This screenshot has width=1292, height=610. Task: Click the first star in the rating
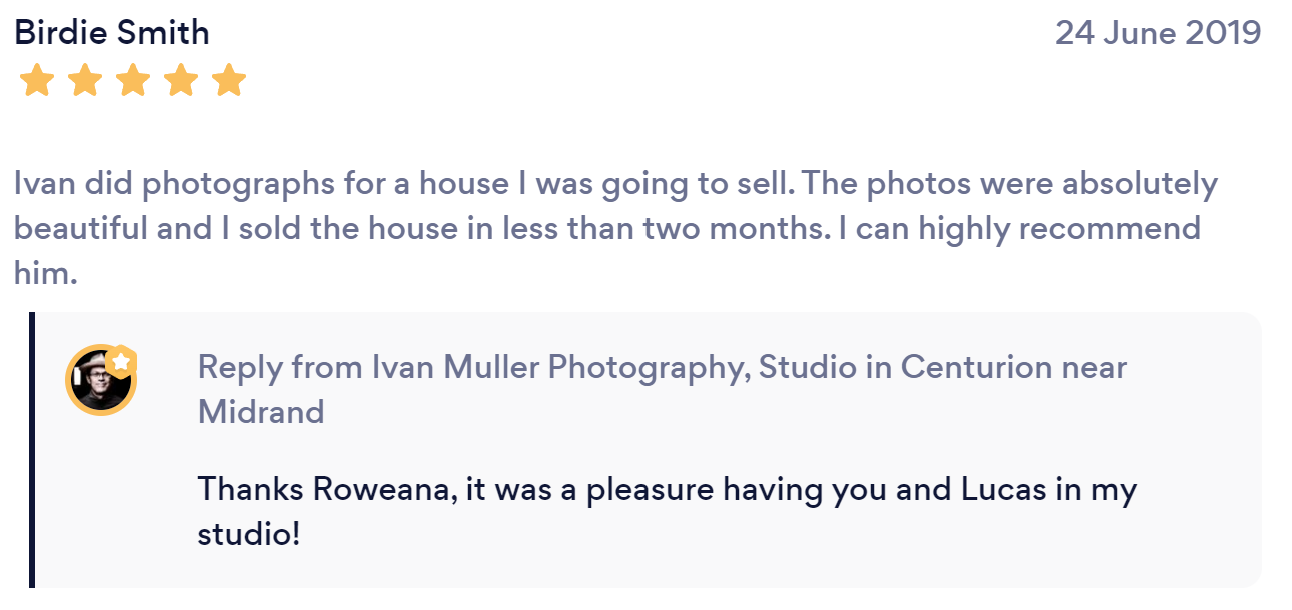coord(37,81)
